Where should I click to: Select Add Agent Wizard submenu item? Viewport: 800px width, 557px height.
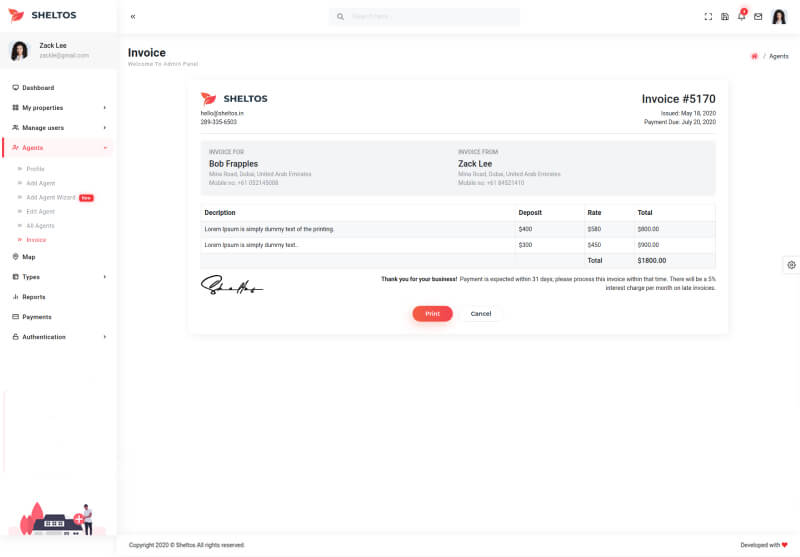point(50,198)
